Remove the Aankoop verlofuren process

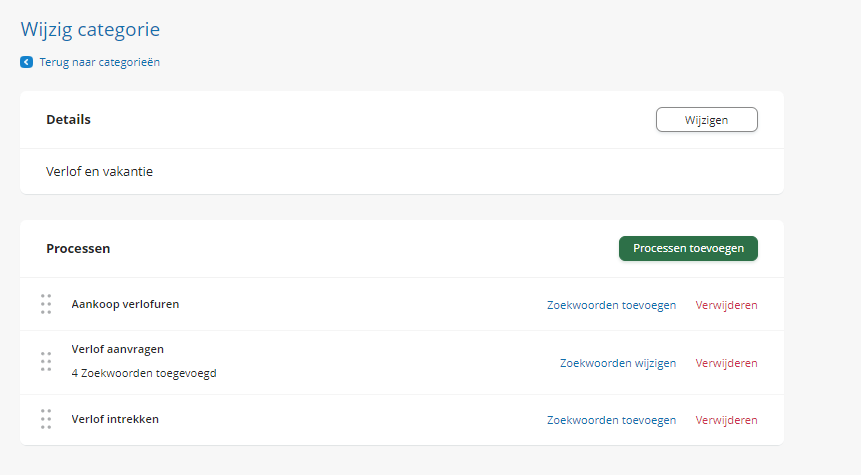tap(726, 305)
